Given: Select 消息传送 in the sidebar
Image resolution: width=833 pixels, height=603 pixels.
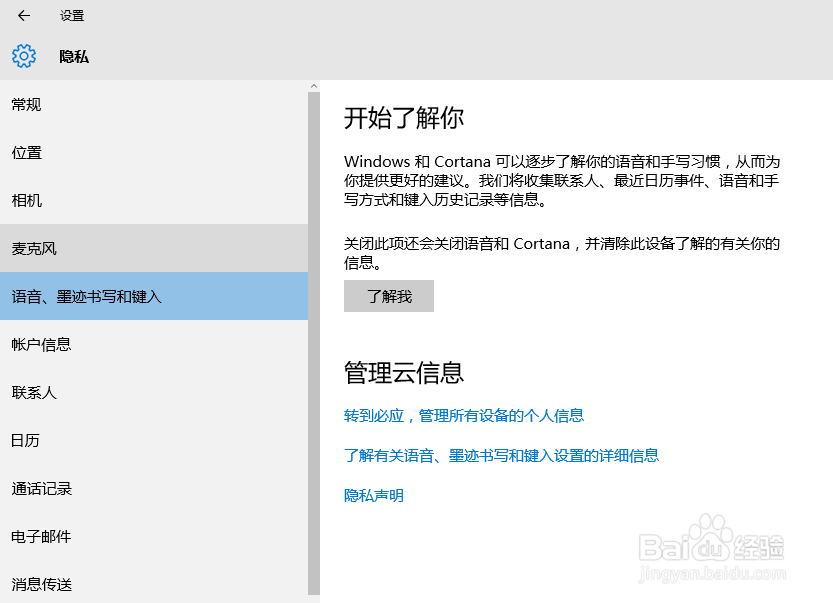Looking at the screenshot, I should (x=154, y=583).
